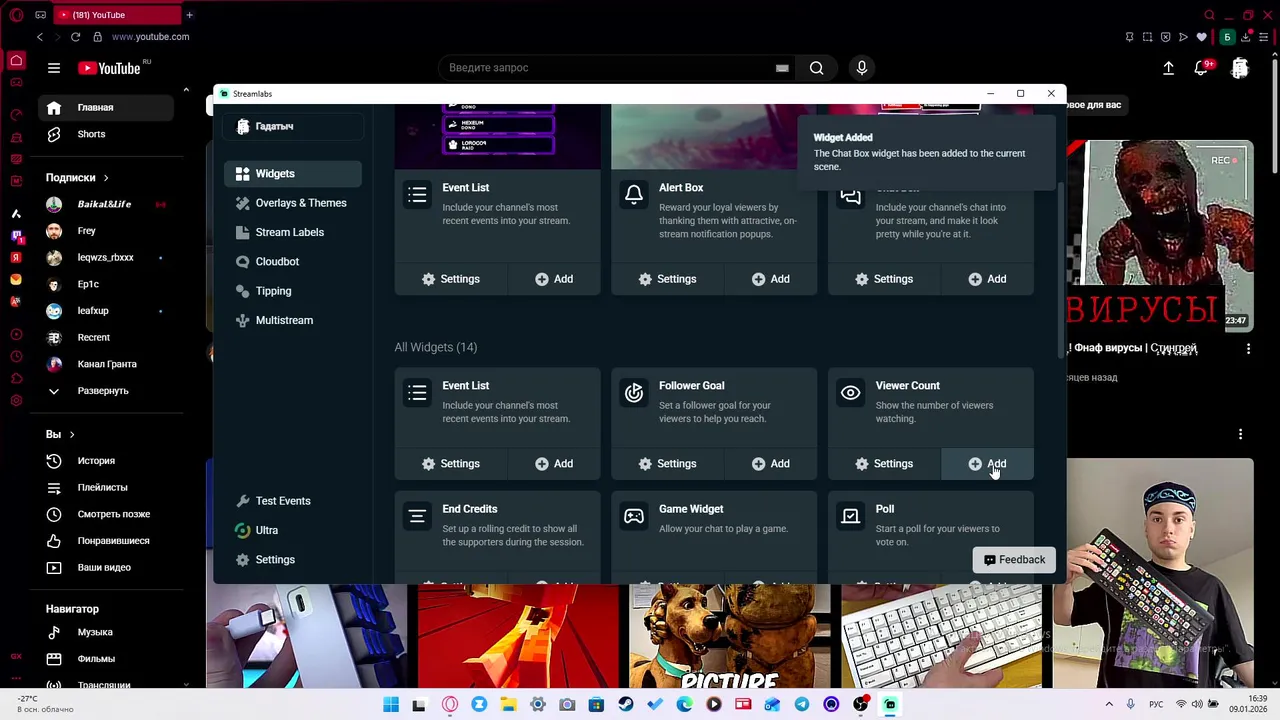Viewport: 1280px width, 720px height.
Task: Open YouTube account avatar menu
Action: pos(1240,68)
